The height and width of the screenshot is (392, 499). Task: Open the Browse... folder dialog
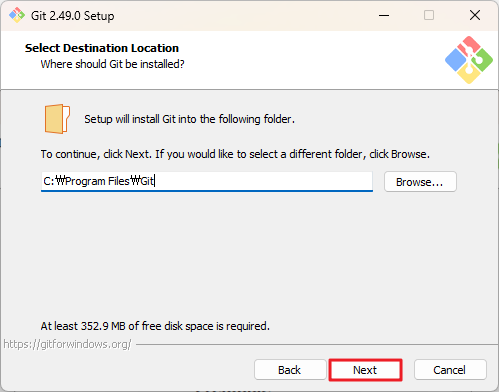[420, 182]
